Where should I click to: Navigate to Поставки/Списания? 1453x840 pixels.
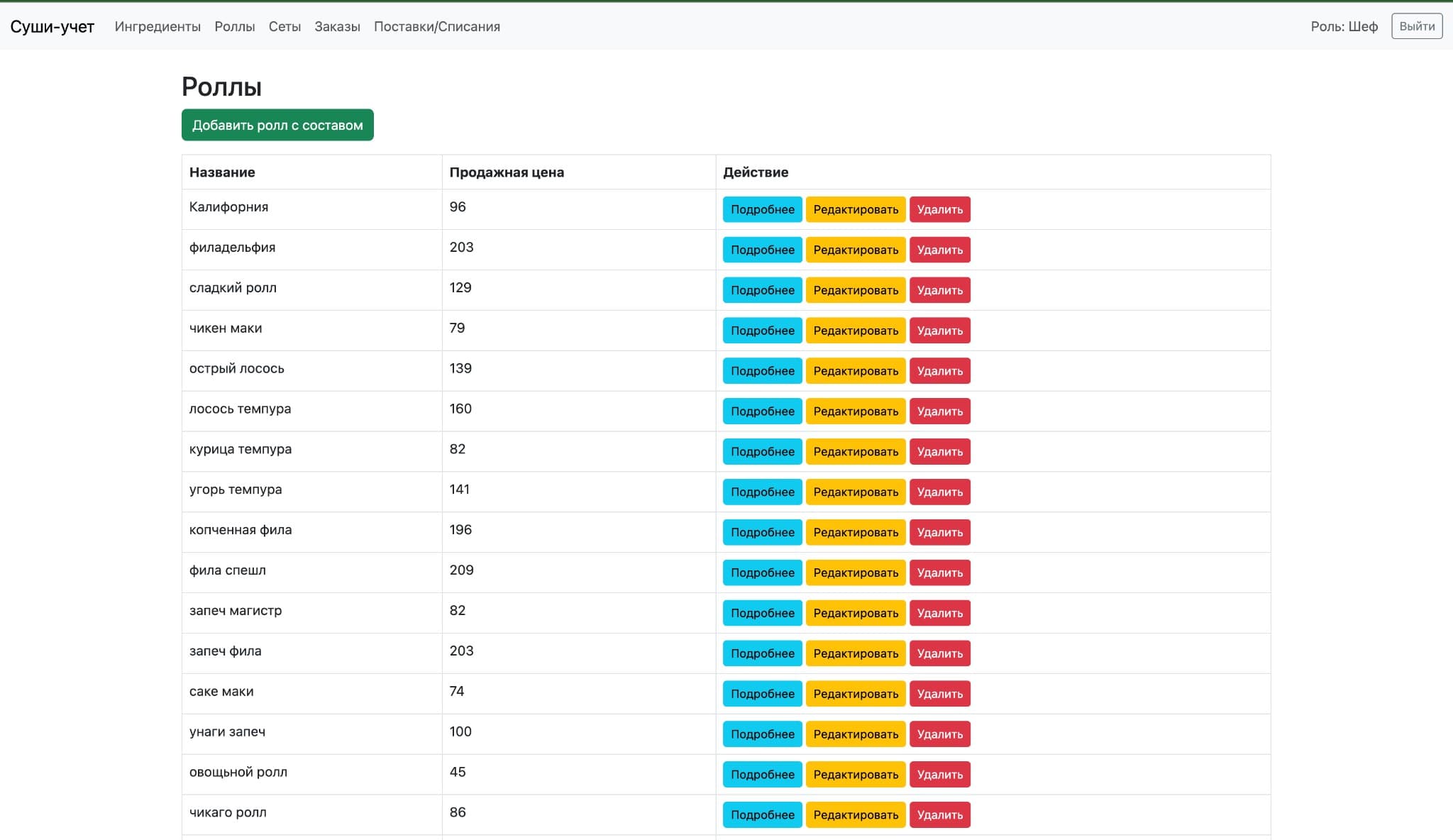point(437,26)
